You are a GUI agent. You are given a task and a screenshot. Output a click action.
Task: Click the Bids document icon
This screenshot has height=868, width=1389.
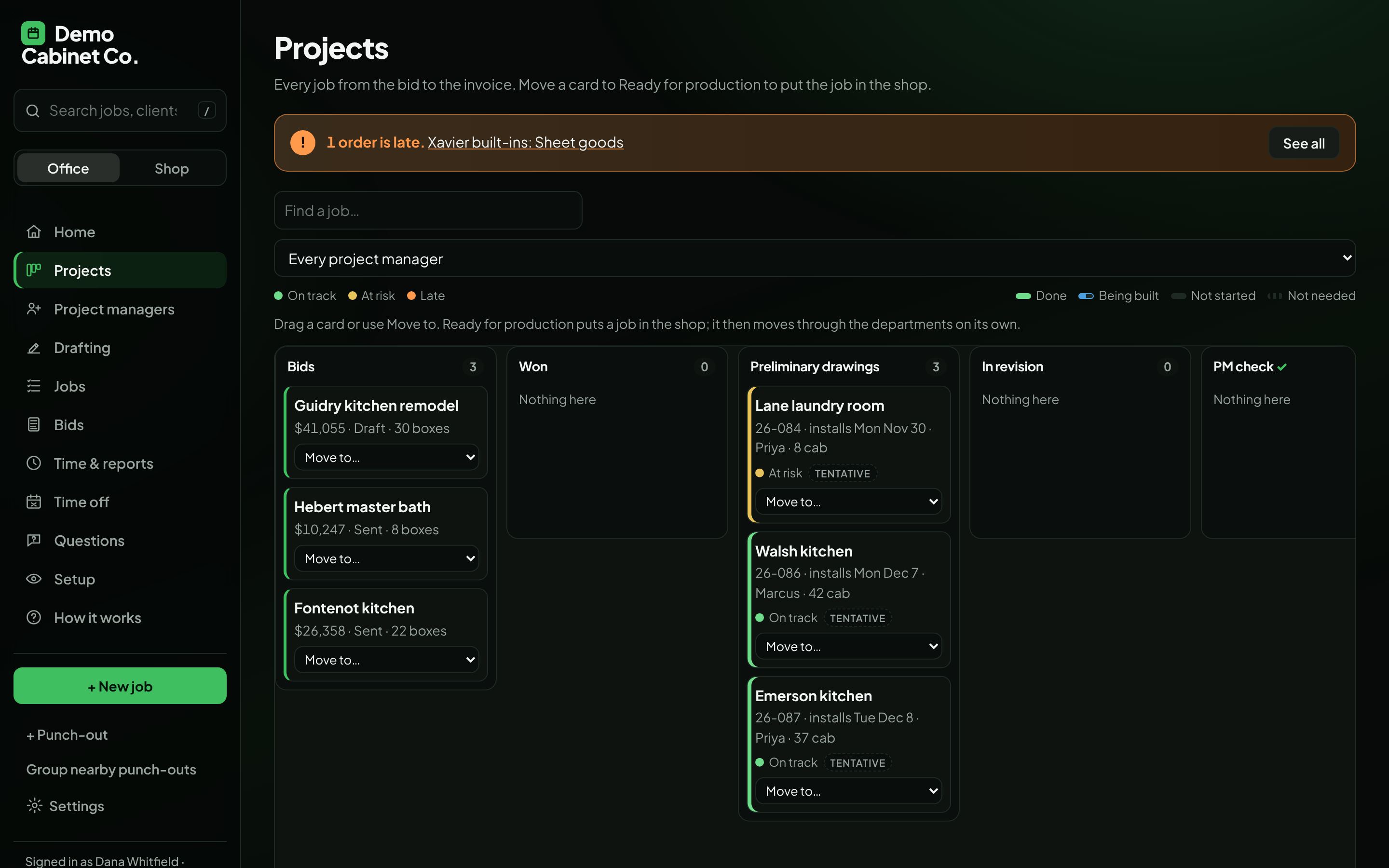tap(34, 425)
